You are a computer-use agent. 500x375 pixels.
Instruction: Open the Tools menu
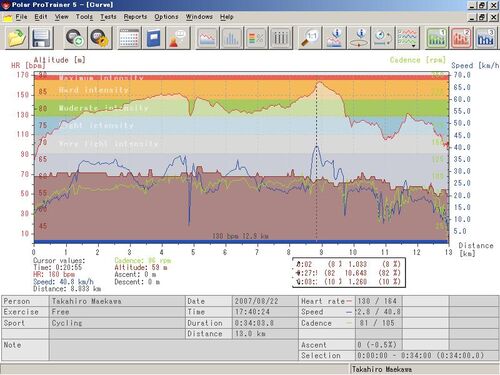84,17
